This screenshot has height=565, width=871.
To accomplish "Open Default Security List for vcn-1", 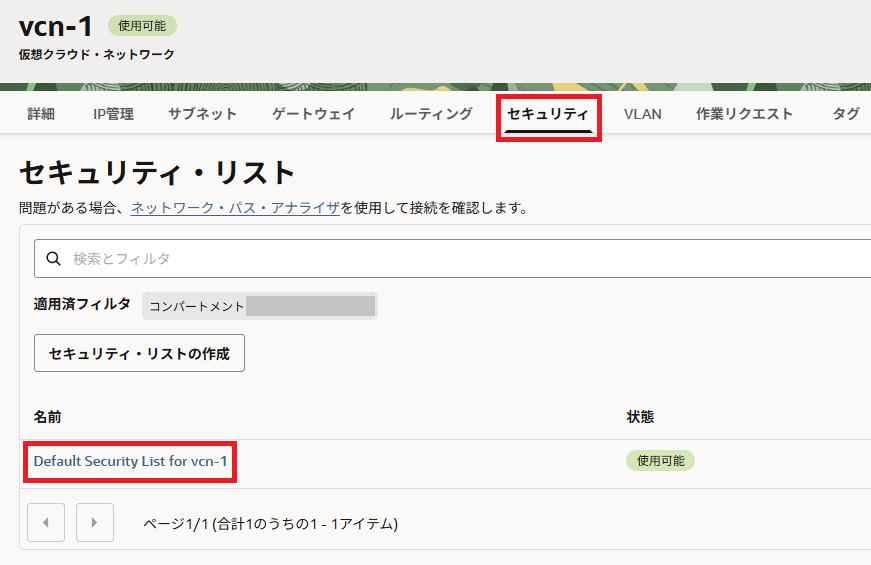I will tap(130, 461).
